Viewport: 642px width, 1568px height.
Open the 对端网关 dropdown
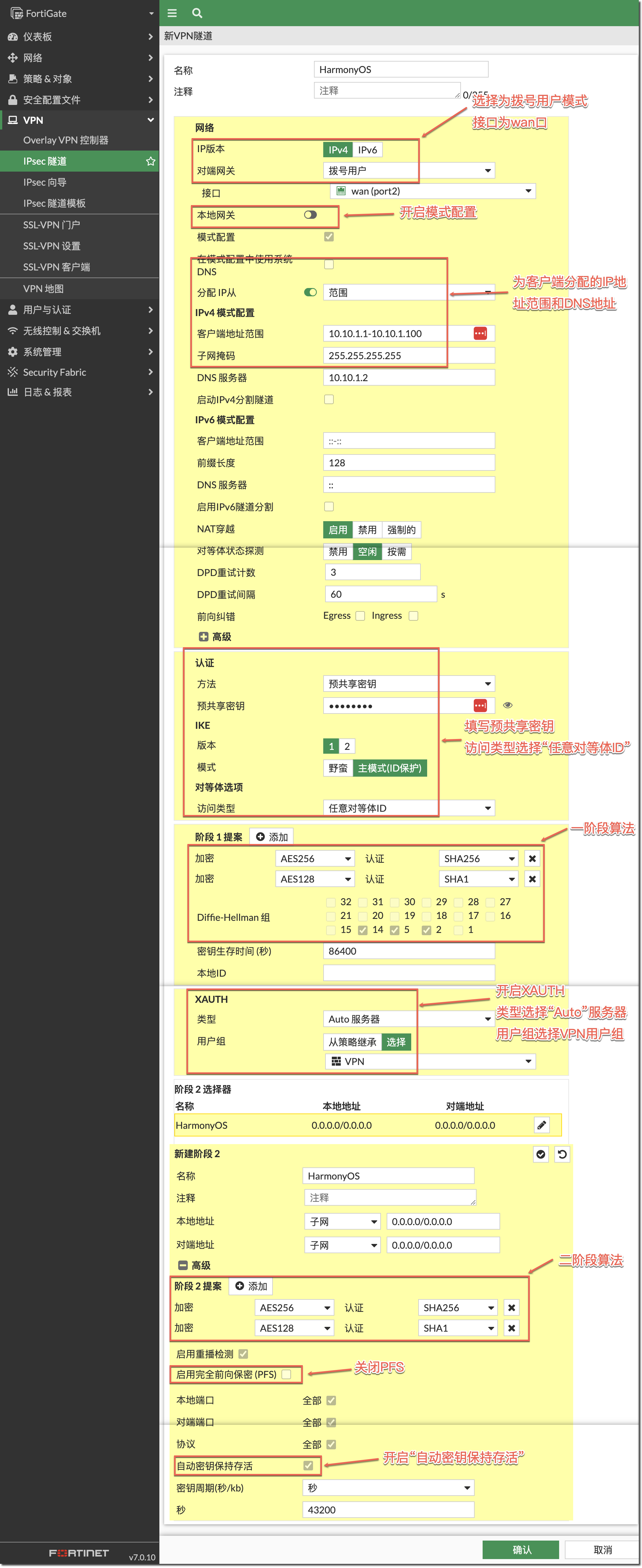487,170
